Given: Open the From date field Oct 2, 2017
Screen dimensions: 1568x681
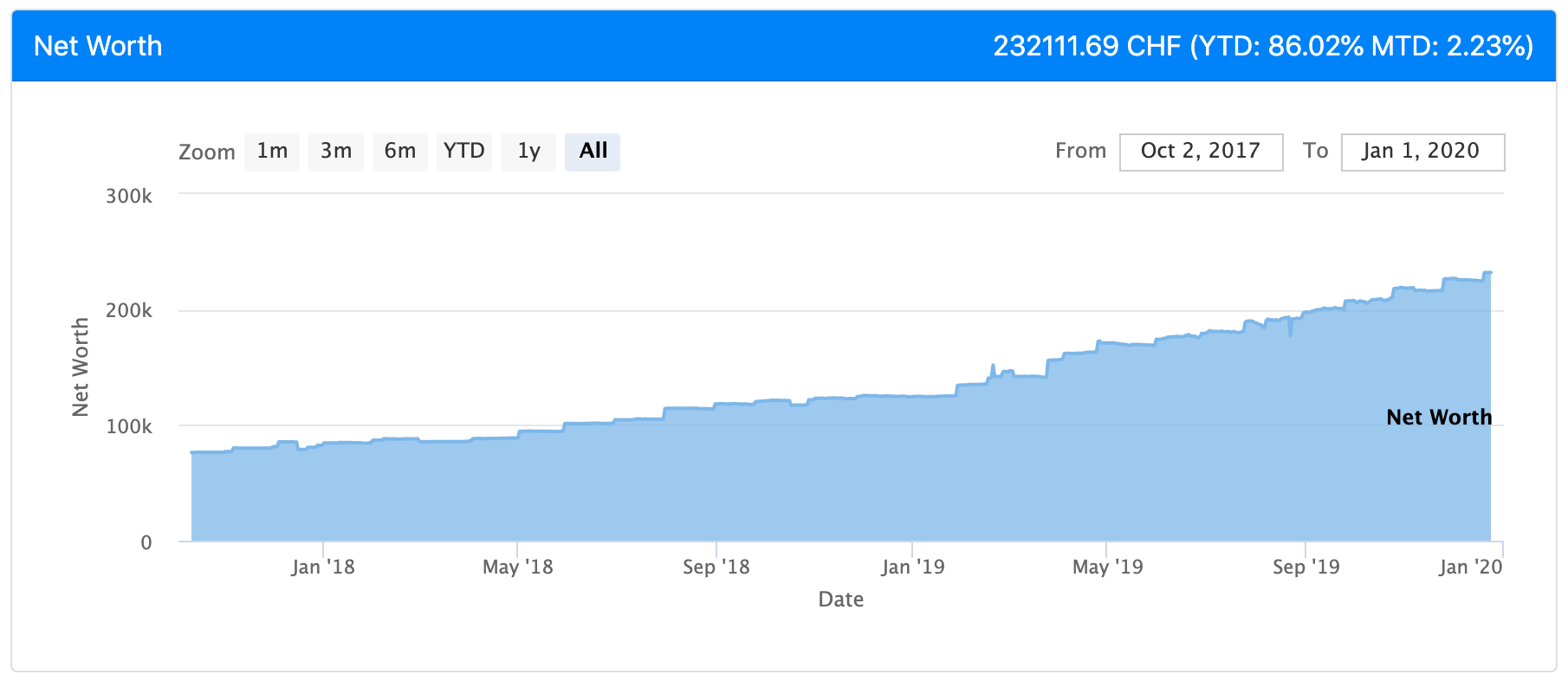Looking at the screenshot, I should (1201, 152).
